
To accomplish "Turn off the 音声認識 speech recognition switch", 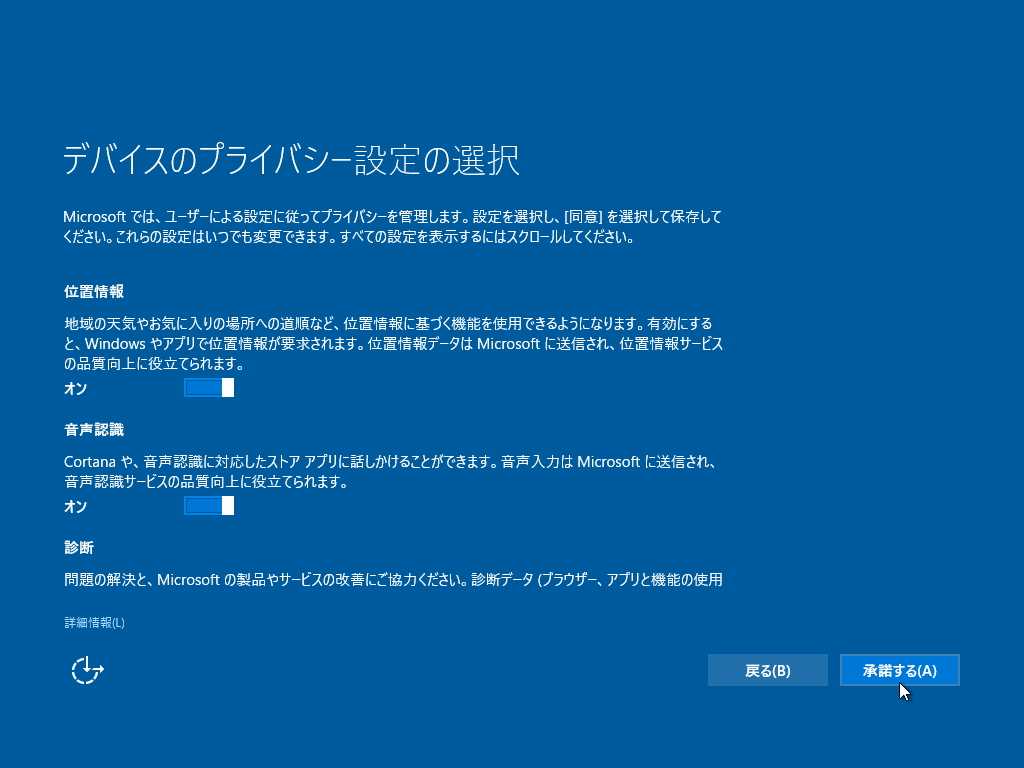I will (x=209, y=506).
